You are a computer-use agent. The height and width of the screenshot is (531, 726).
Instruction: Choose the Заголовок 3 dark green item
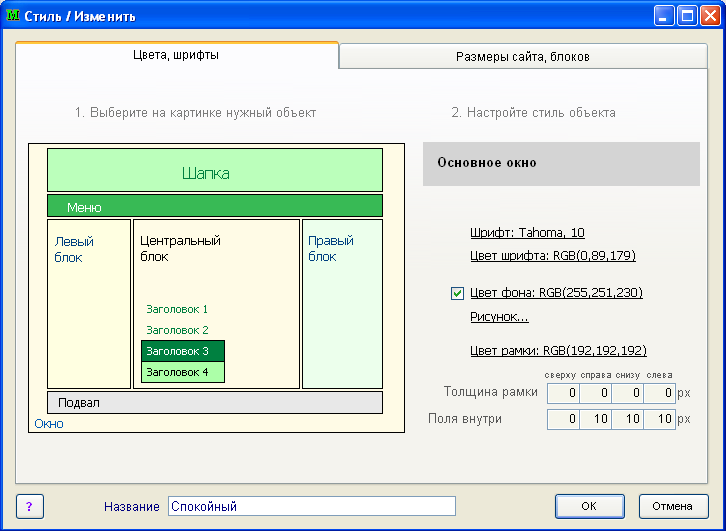[183, 351]
